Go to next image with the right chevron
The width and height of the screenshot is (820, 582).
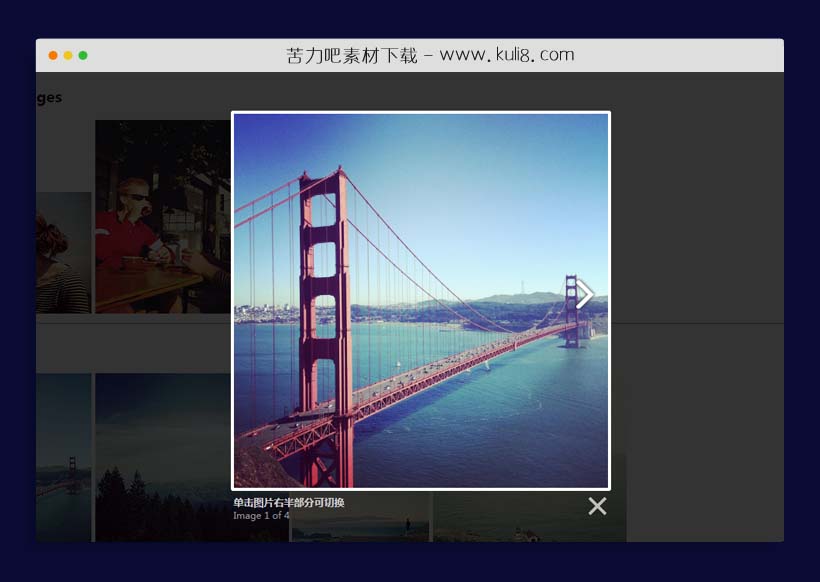[x=585, y=294]
